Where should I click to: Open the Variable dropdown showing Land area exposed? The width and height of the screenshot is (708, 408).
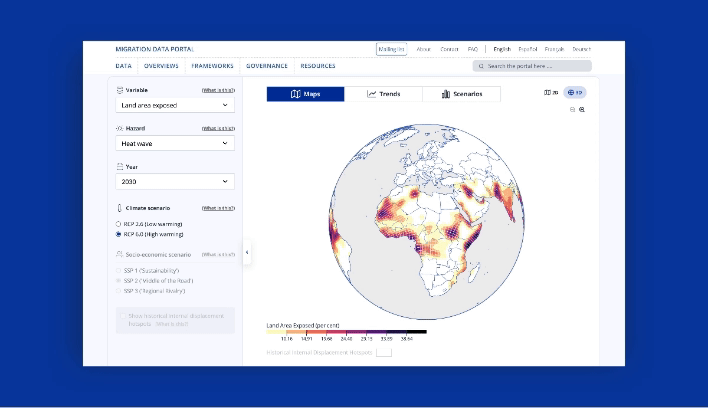pyautogui.click(x=175, y=105)
